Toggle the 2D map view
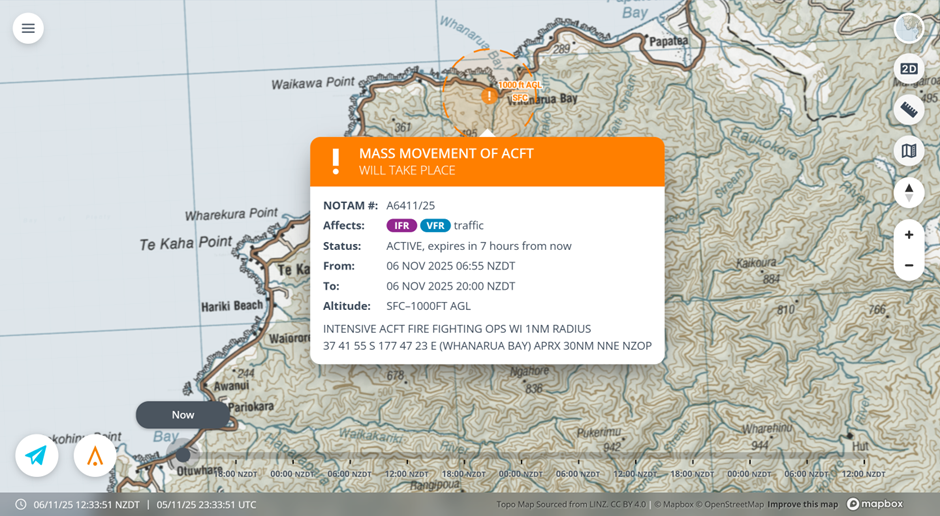This screenshot has height=516, width=940. coord(909,69)
